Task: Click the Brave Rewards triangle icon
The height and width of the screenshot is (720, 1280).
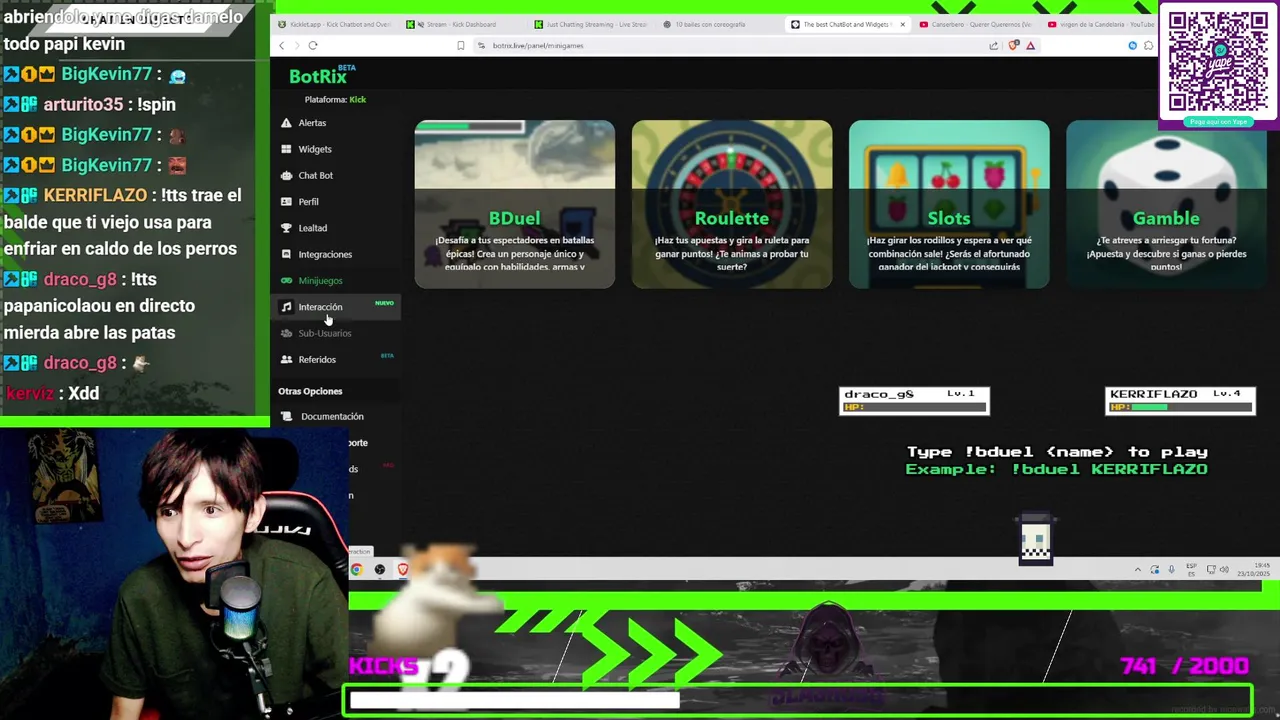Action: (1030, 45)
